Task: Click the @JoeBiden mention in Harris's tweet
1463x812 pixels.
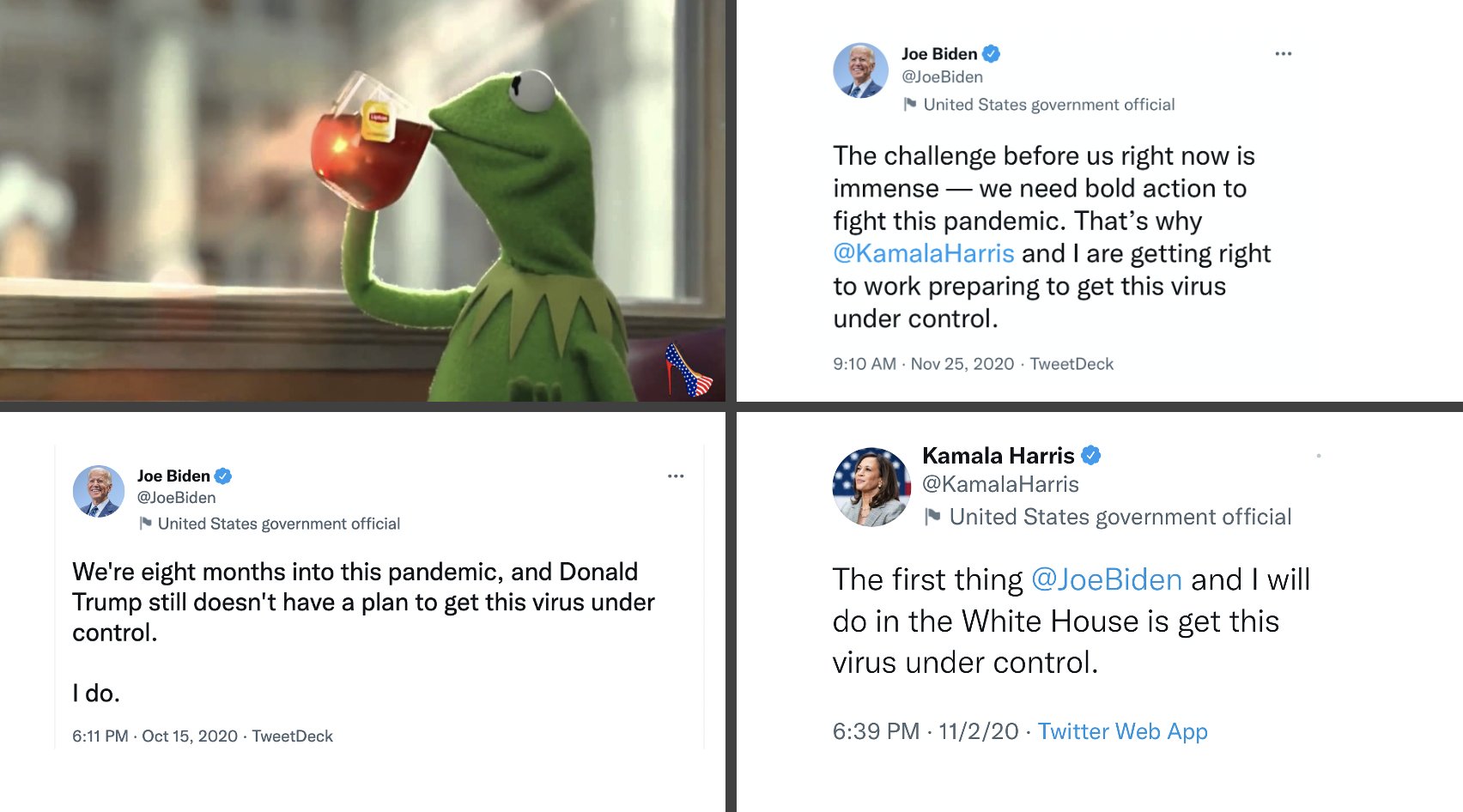Action: (x=1106, y=580)
